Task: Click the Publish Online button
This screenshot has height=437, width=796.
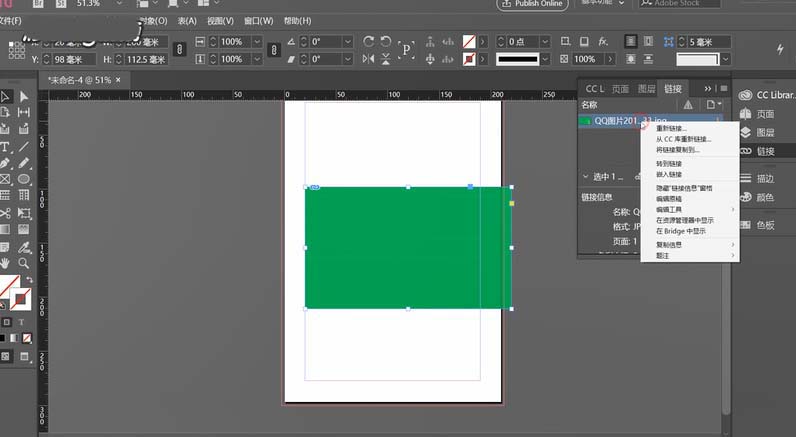Action: click(x=532, y=4)
